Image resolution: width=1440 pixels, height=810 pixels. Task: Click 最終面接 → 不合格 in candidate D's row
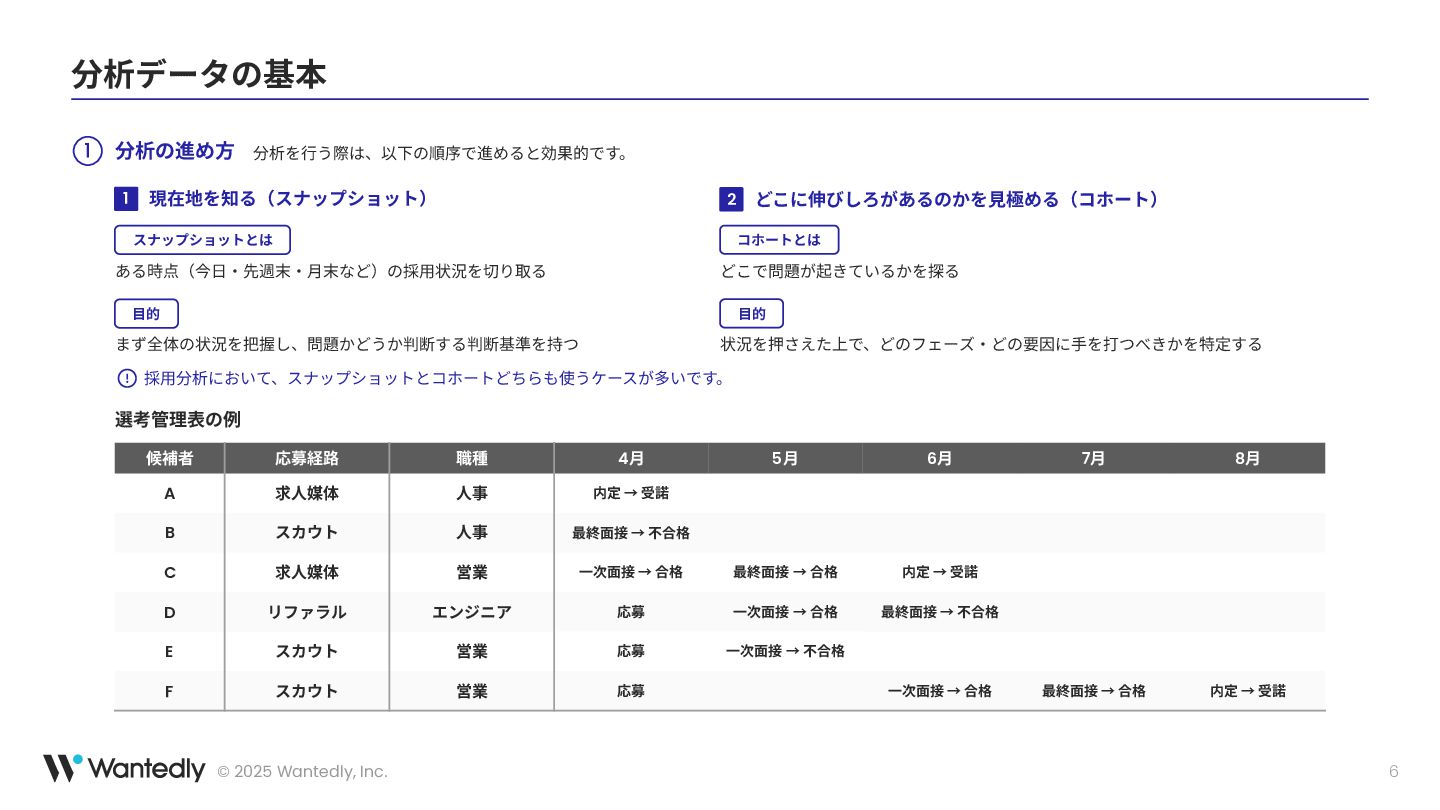coord(939,612)
